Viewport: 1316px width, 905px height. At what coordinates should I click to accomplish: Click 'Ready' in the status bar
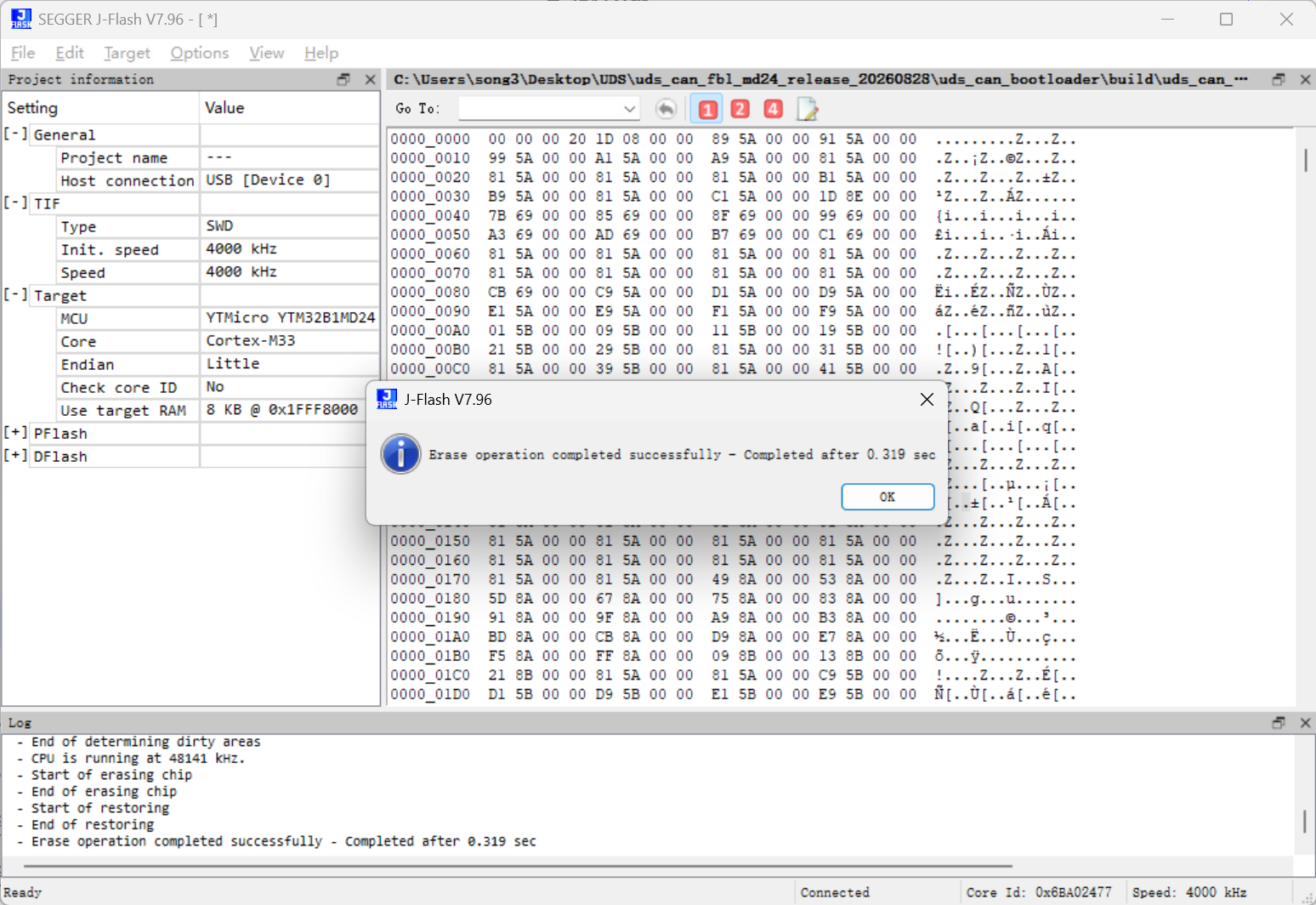(23, 892)
